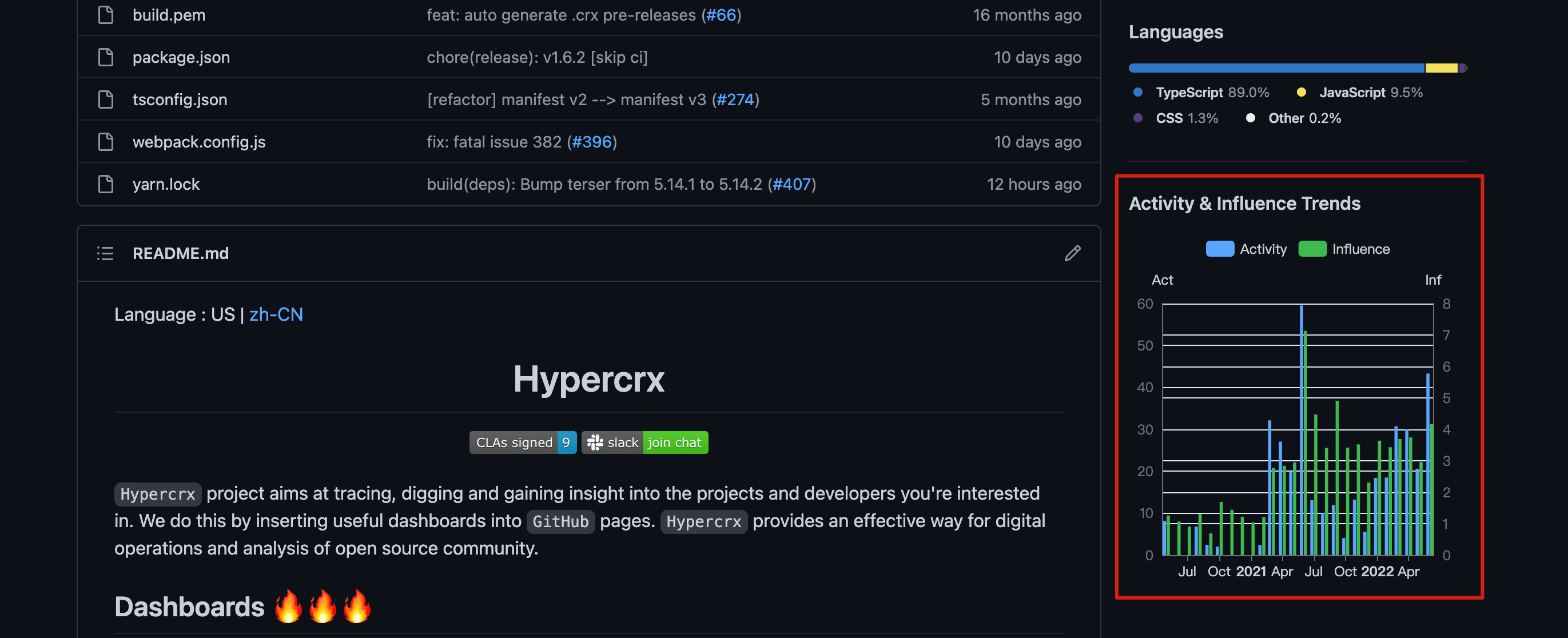Open the yarn.lock file
1568x638 pixels.
[166, 184]
